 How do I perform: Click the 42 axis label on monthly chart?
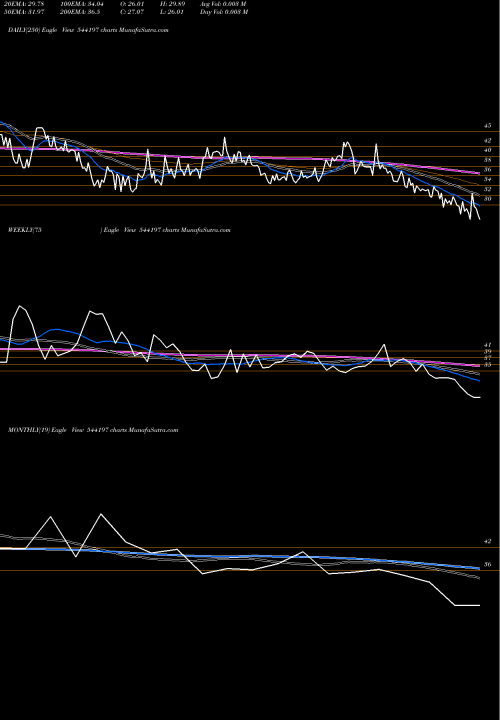[x=487, y=541]
